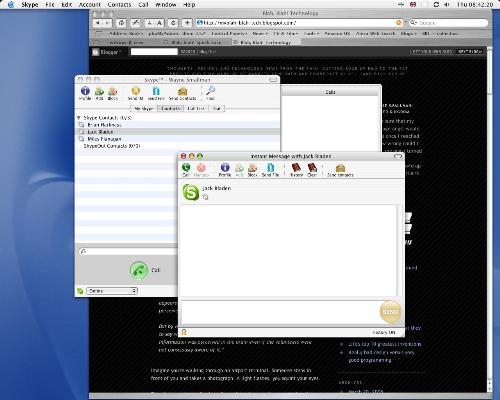Switch to My Skype tab
The height and width of the screenshot is (400, 500).
click(x=144, y=108)
